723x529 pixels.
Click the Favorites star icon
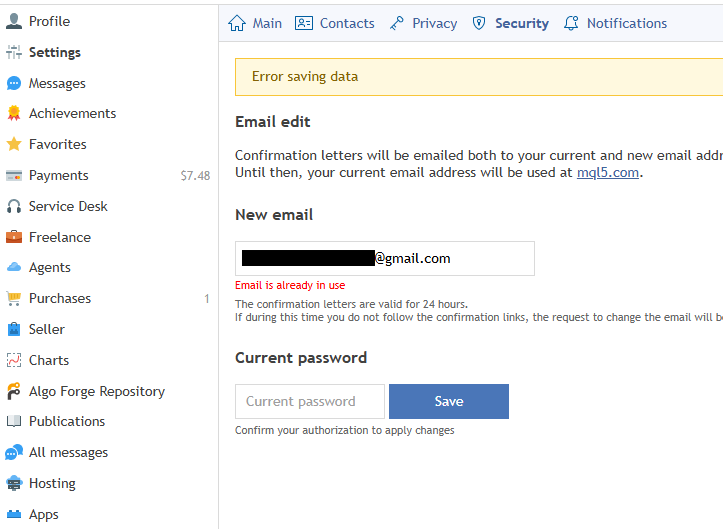pyautogui.click(x=14, y=145)
